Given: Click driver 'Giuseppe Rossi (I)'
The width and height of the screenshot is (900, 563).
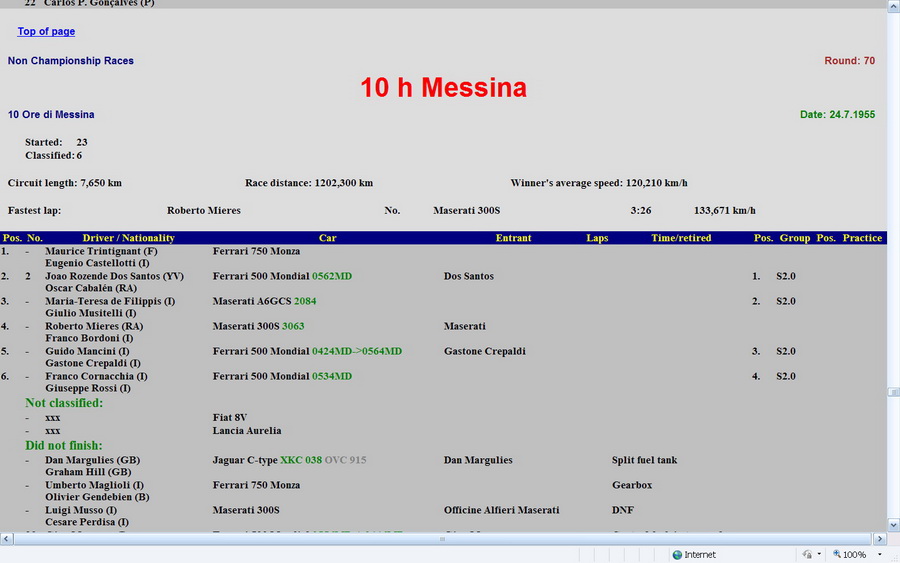Looking at the screenshot, I should click(88, 389).
